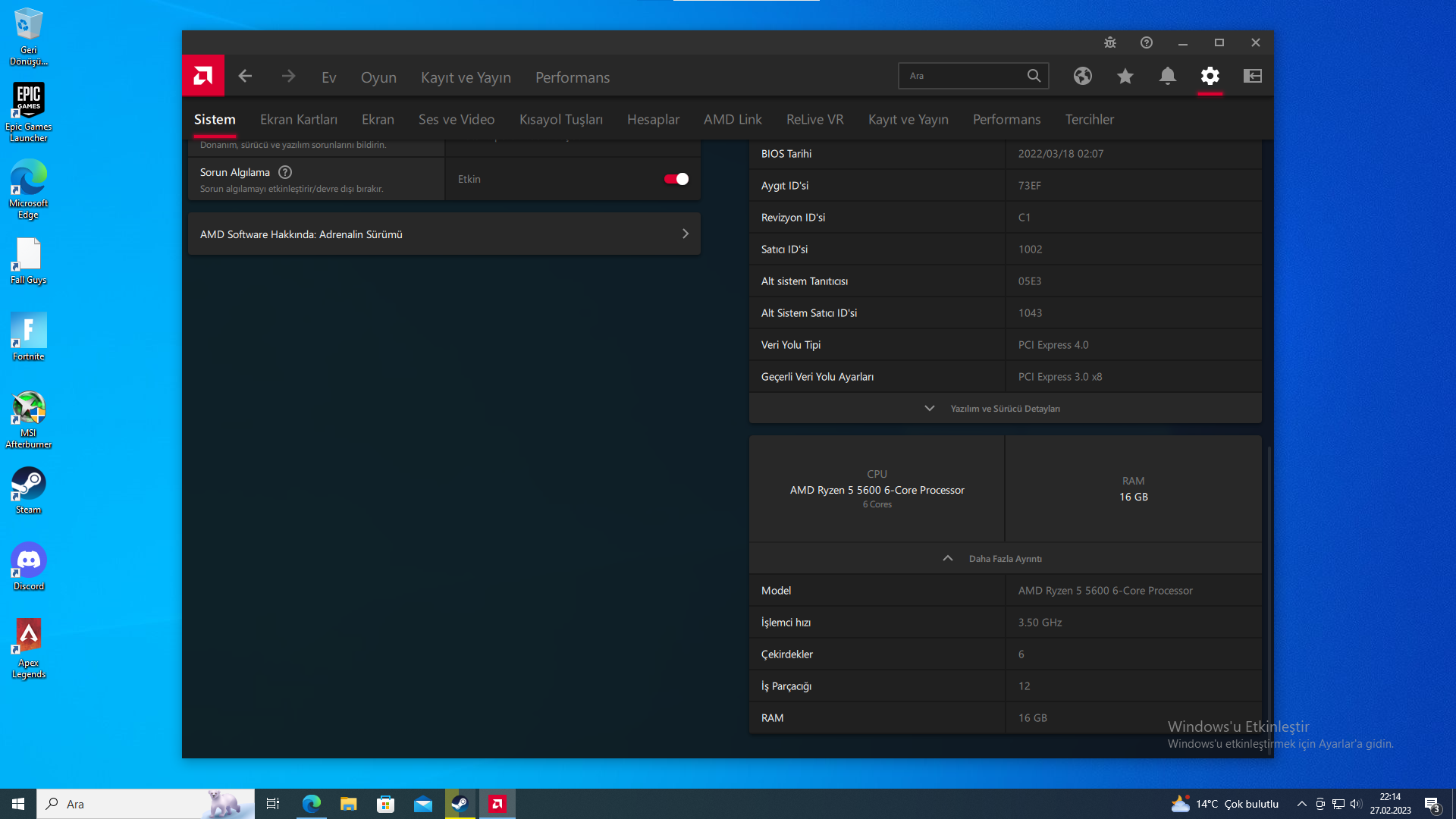Open the help question mark icon
Viewport: 1456px width, 819px height.
pyautogui.click(x=1147, y=42)
